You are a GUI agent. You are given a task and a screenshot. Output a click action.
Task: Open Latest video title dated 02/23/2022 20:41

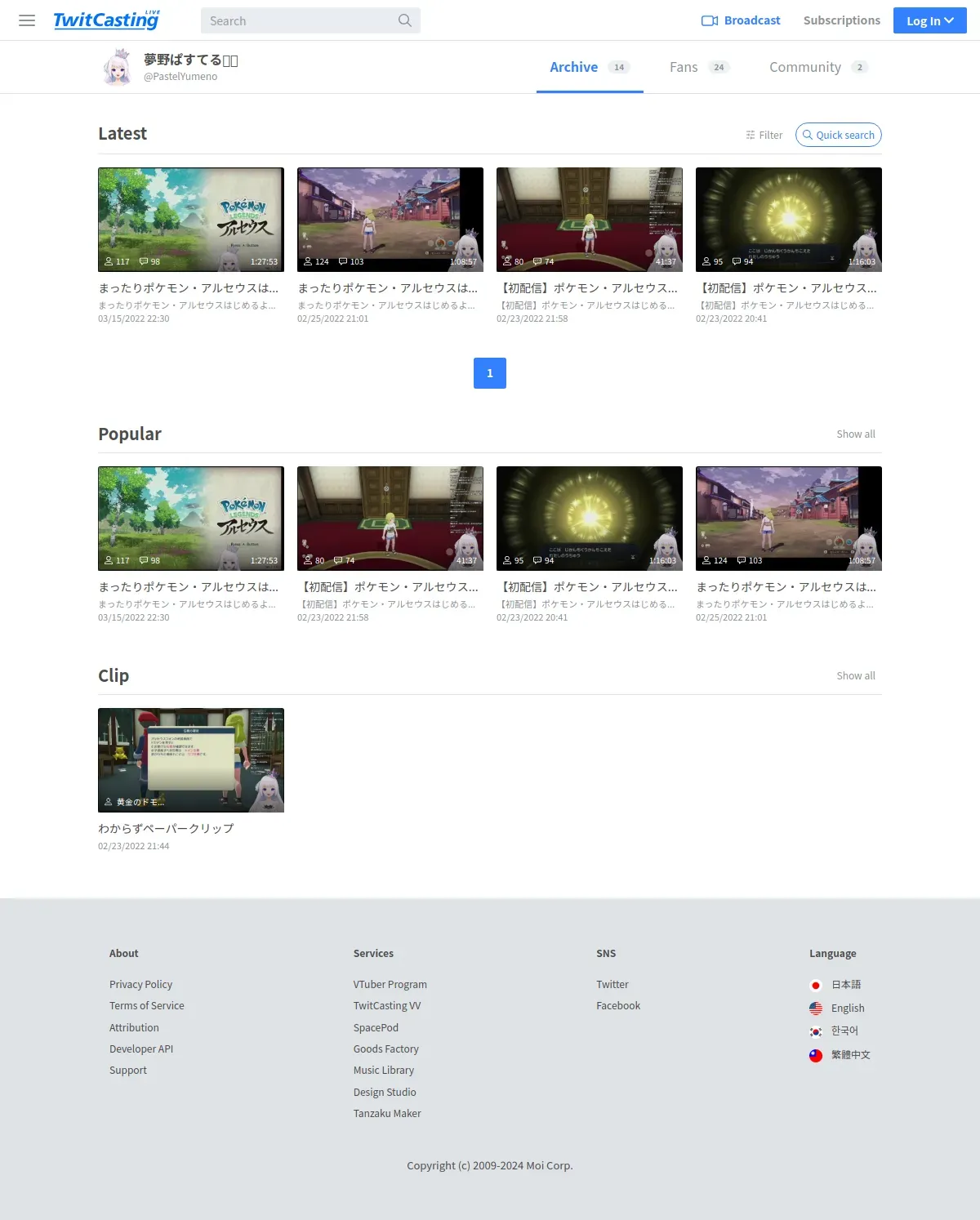pyautogui.click(x=787, y=288)
